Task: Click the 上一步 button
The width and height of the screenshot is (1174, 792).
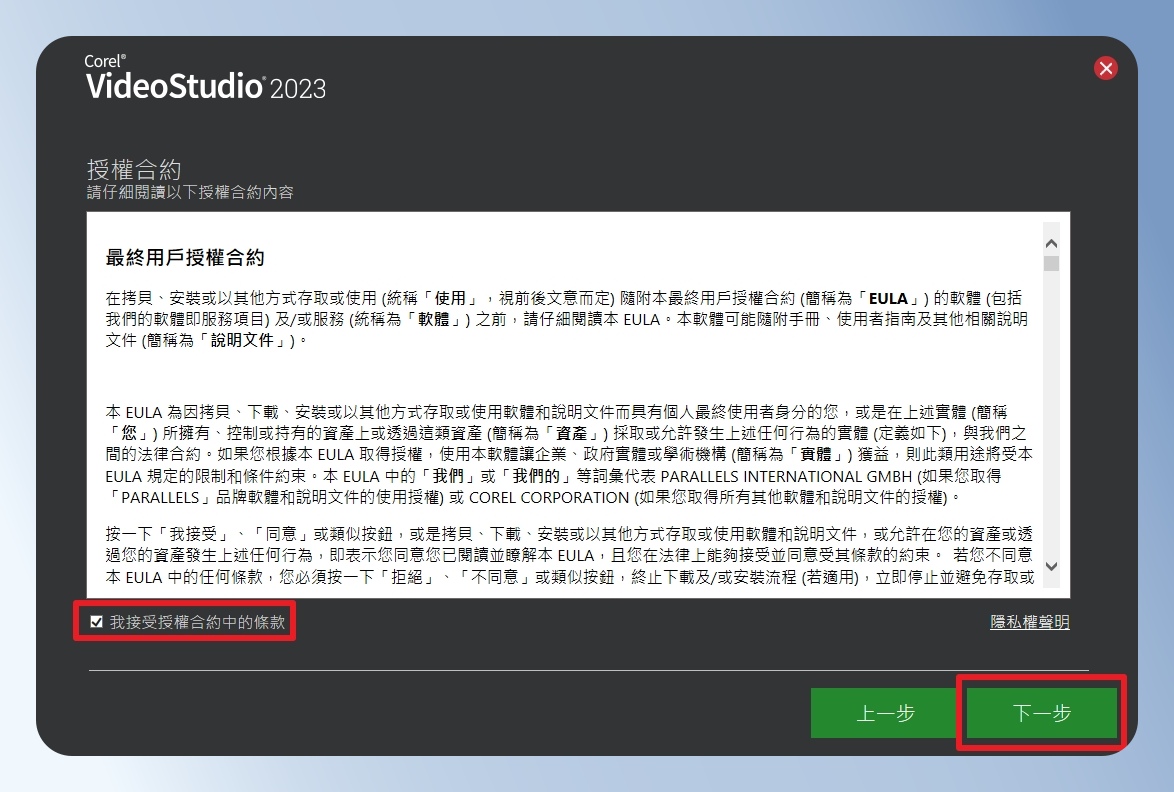Action: [885, 713]
